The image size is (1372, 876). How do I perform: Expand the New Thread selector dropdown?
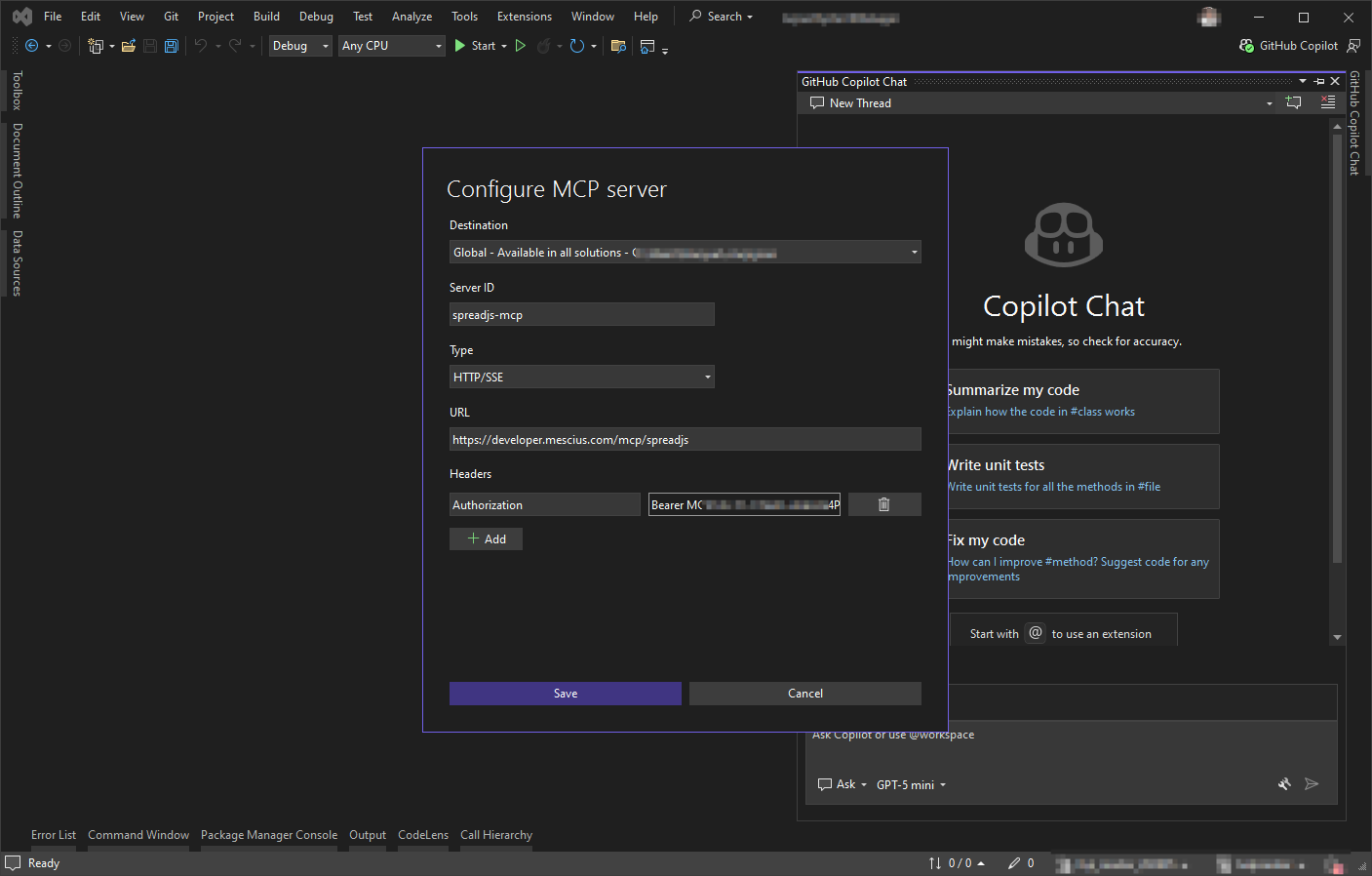1269,103
